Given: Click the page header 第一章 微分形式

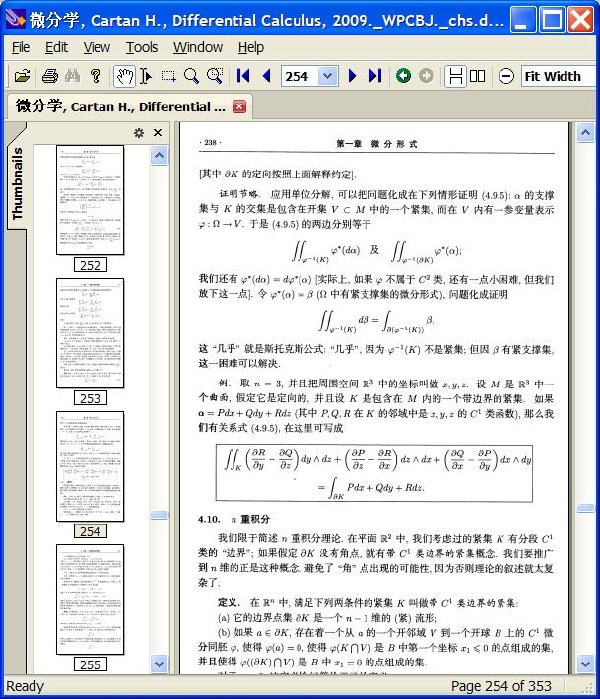Looking at the screenshot, I should pos(377,144).
